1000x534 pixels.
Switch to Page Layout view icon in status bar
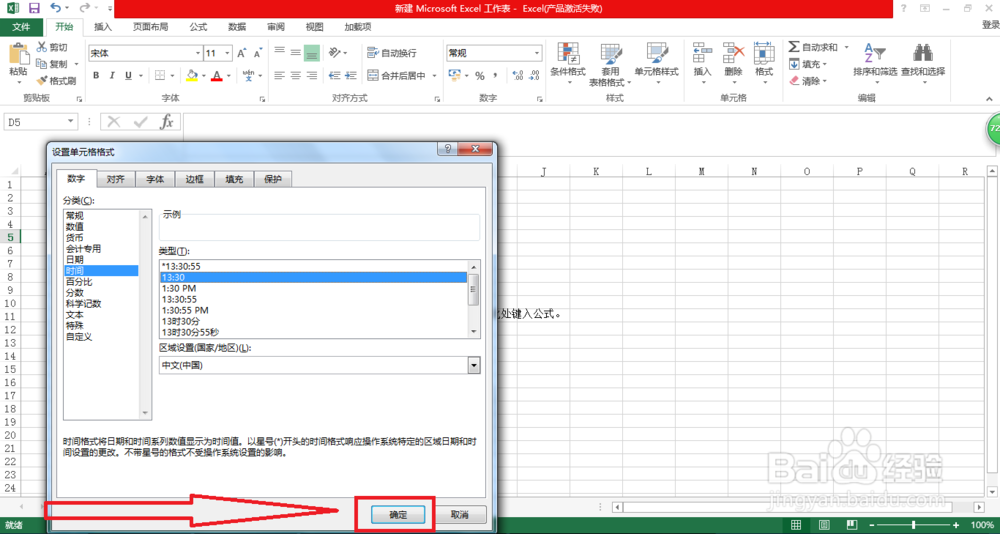coord(824,524)
